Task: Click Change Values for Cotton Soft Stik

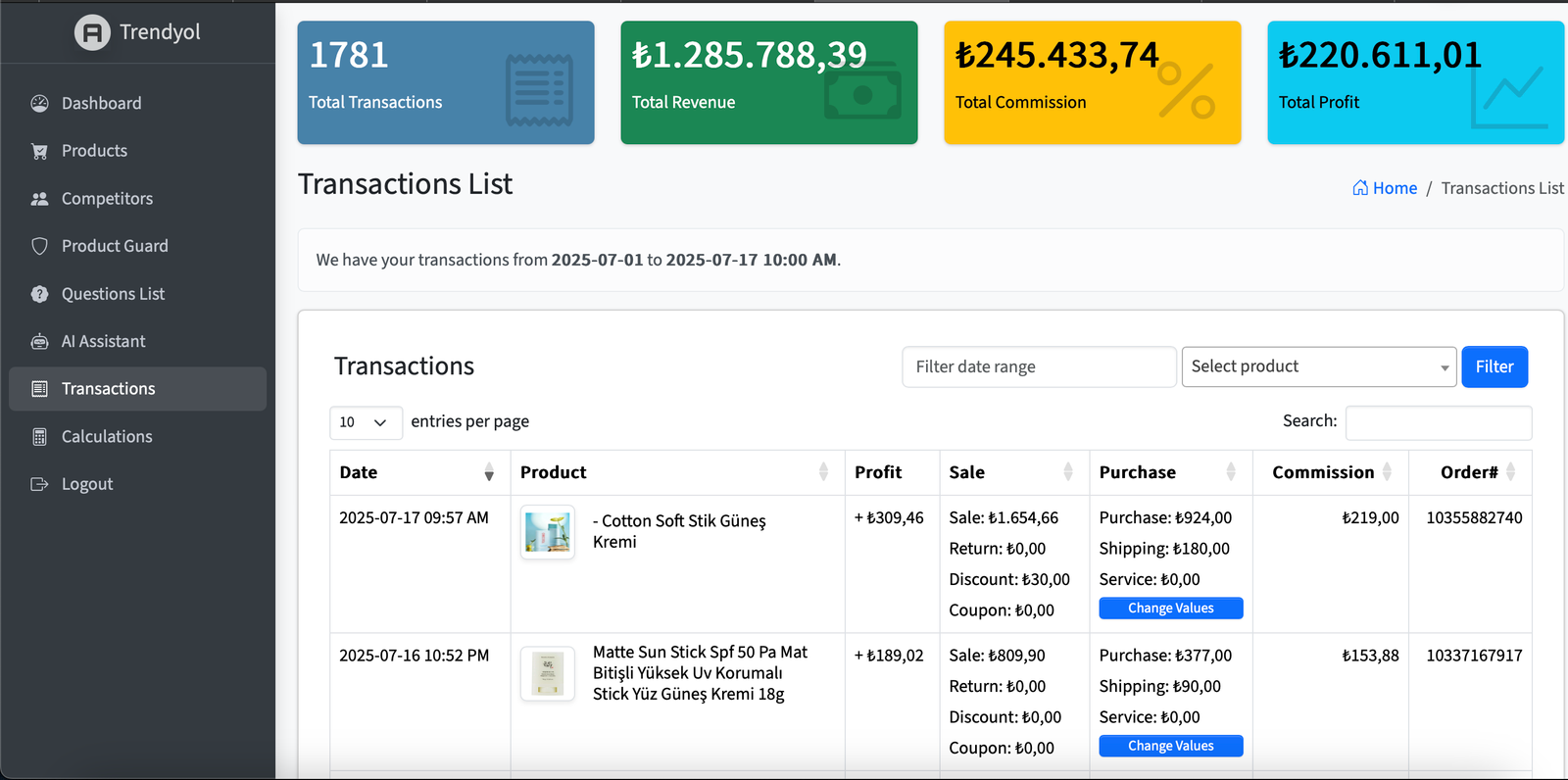Action: (x=1170, y=609)
